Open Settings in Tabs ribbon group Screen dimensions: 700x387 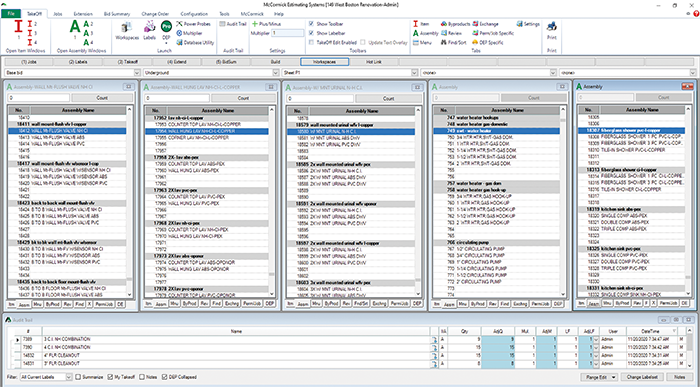click(x=528, y=24)
